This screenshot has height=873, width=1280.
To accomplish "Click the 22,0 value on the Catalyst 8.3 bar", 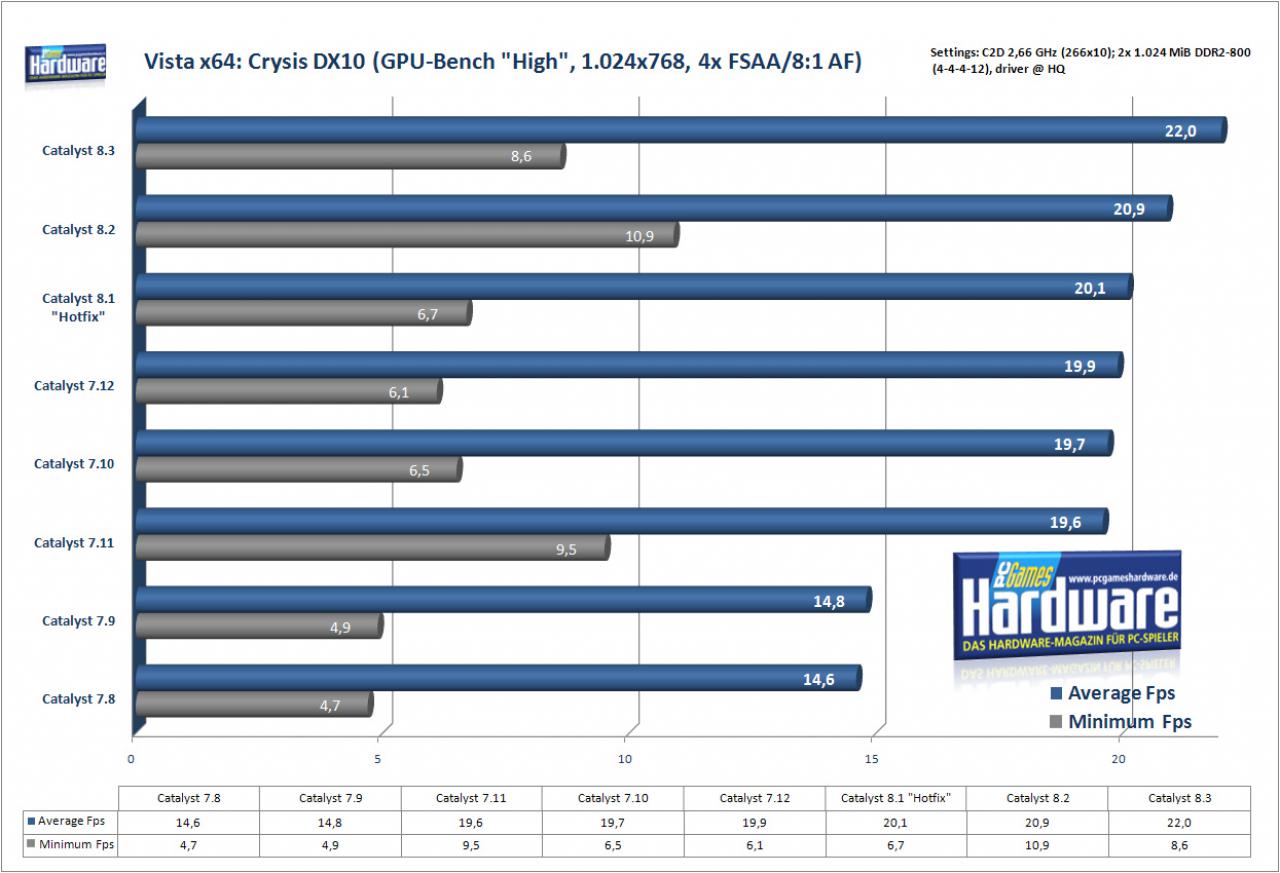I will pyautogui.click(x=1180, y=131).
